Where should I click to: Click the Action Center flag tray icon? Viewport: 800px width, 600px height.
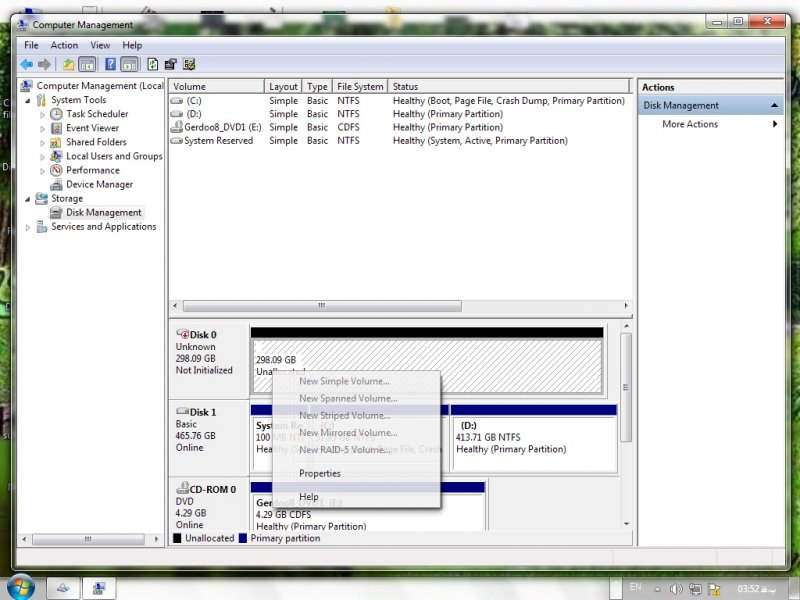pos(714,589)
